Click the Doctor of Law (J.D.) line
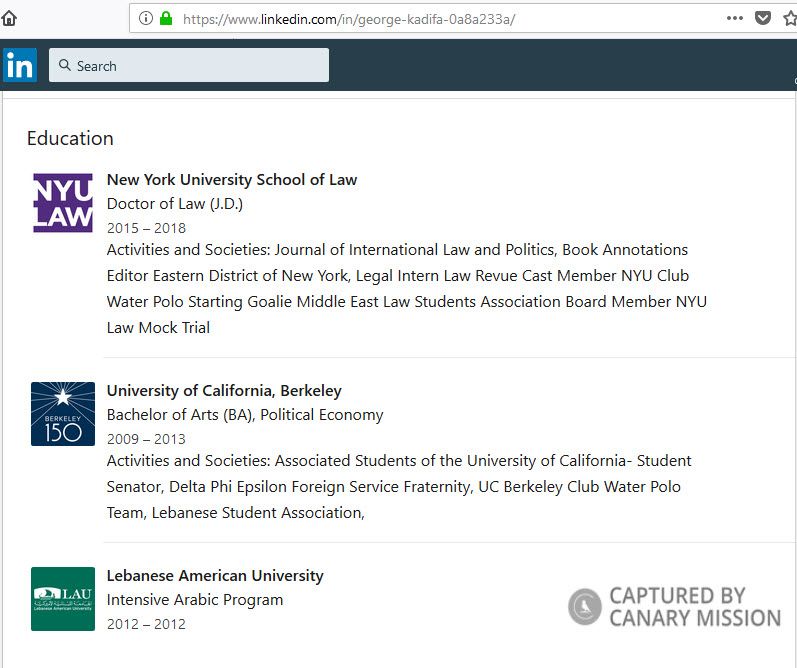This screenshot has height=668, width=797. (x=175, y=204)
